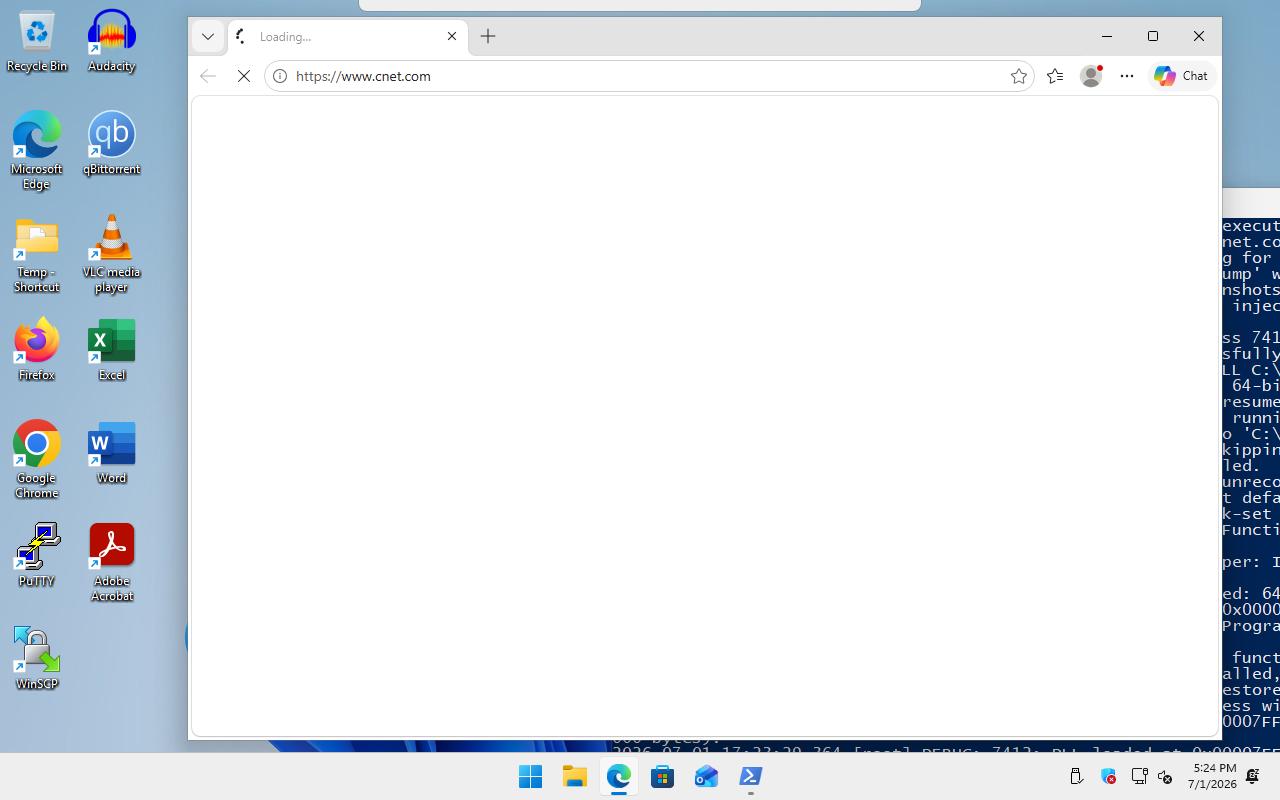Add this page to favorites star
The height and width of the screenshot is (800, 1280).
point(1019,76)
